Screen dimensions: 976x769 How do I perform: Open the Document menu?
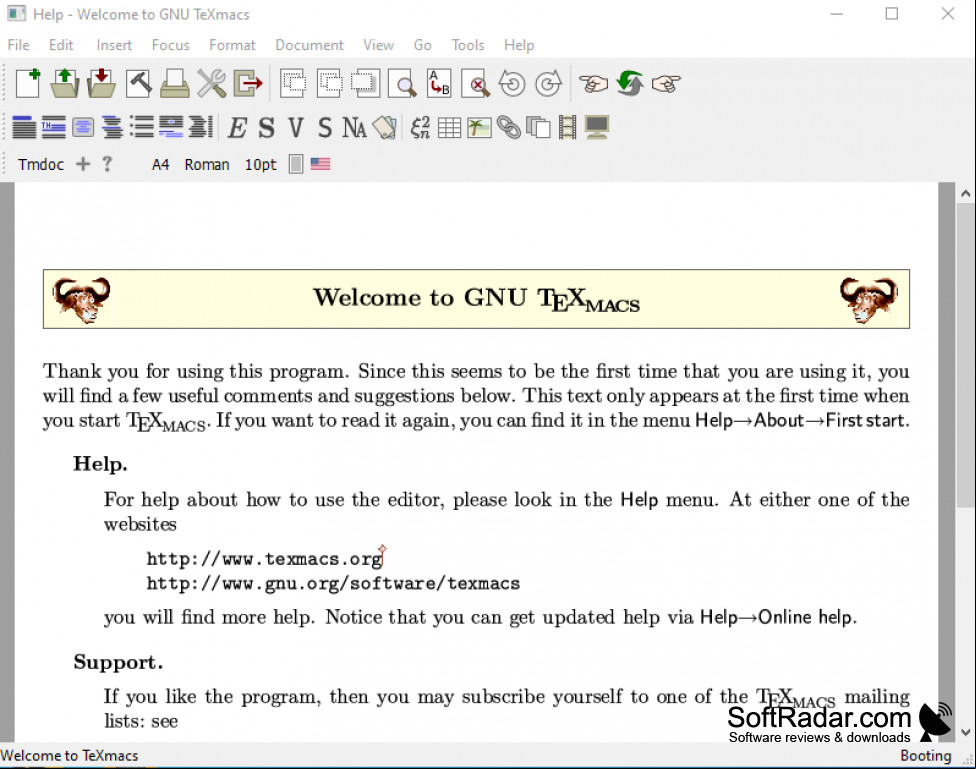(x=309, y=45)
